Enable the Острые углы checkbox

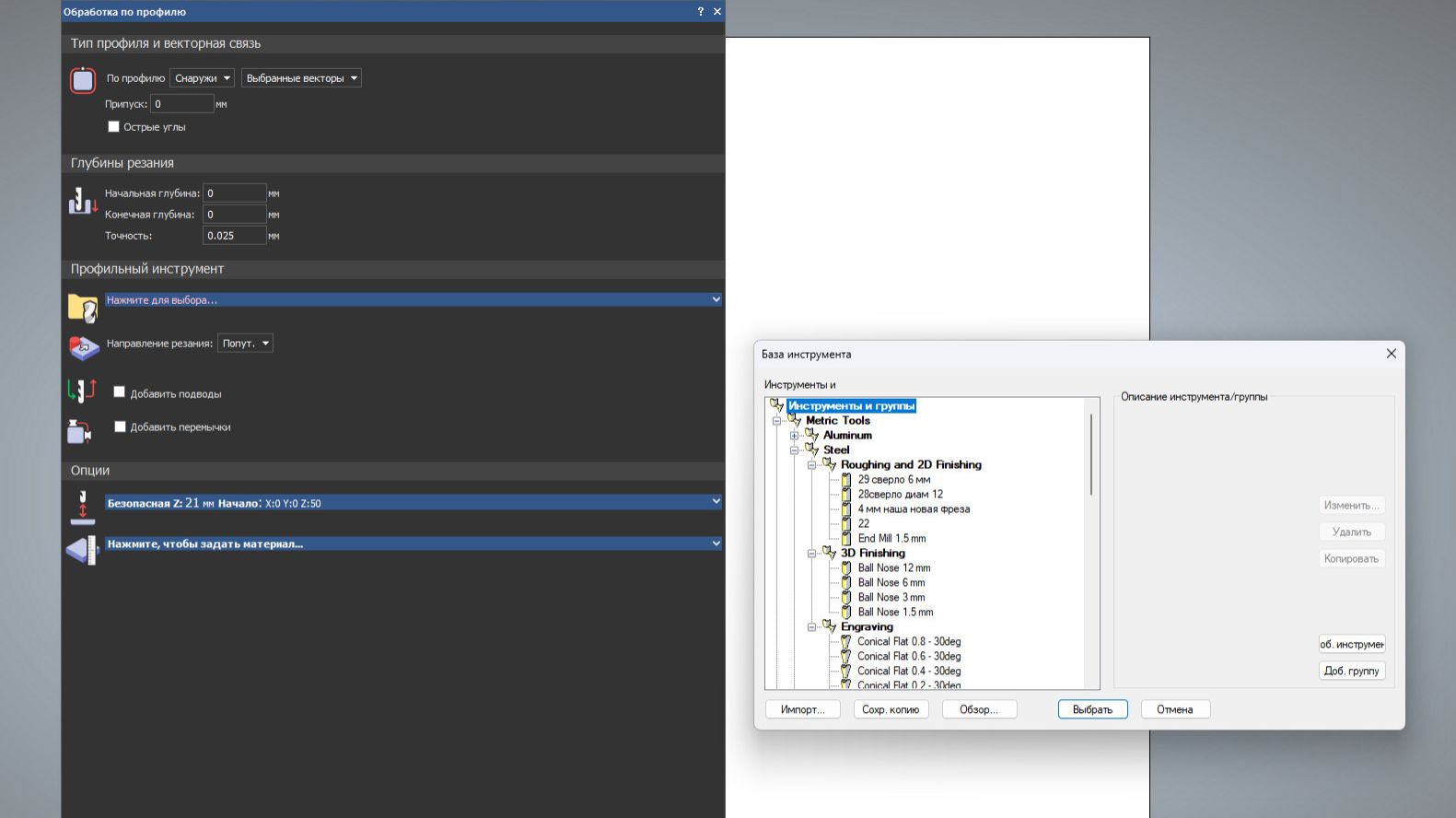114,126
